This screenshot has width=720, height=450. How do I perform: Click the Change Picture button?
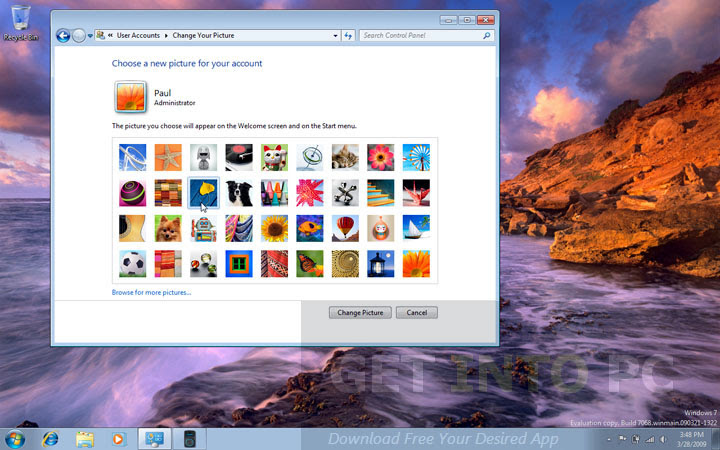point(360,312)
